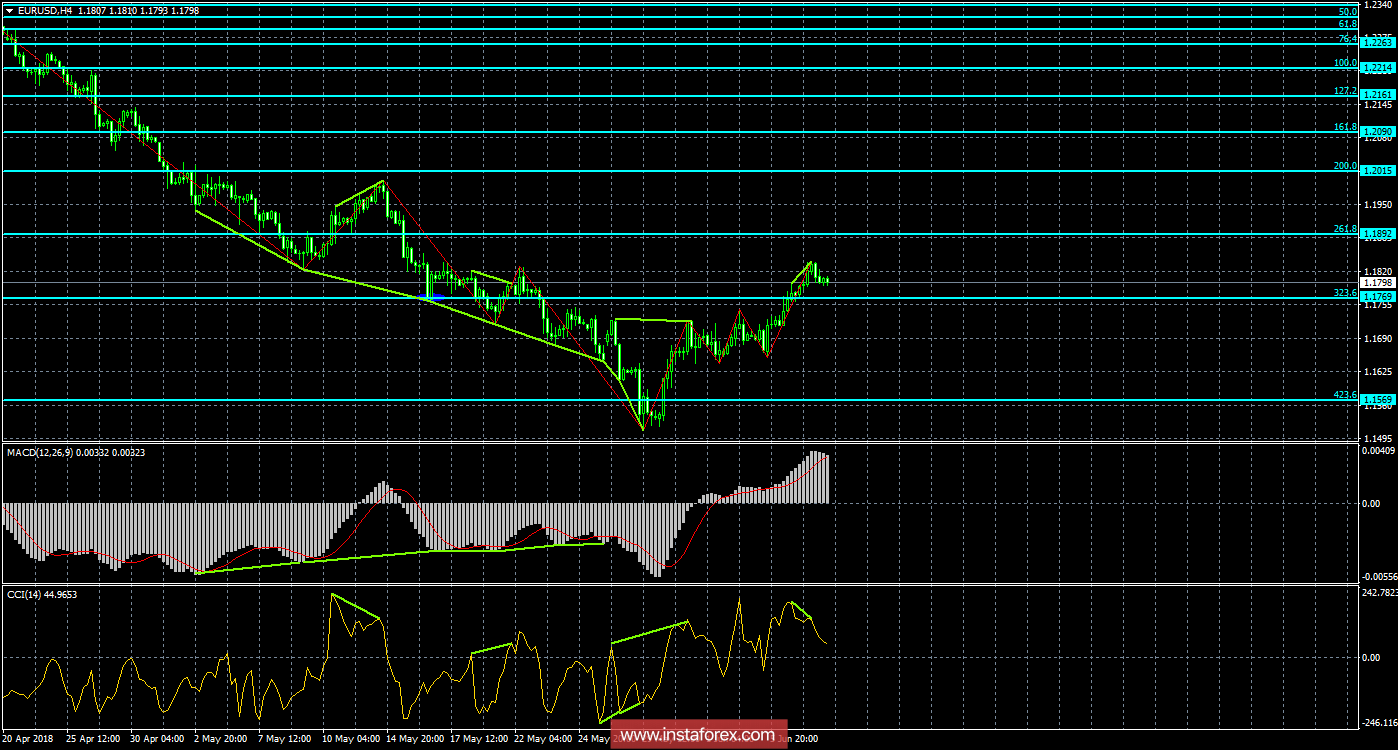Select the 200.0 Fibonacci level label

[x=1345, y=166]
